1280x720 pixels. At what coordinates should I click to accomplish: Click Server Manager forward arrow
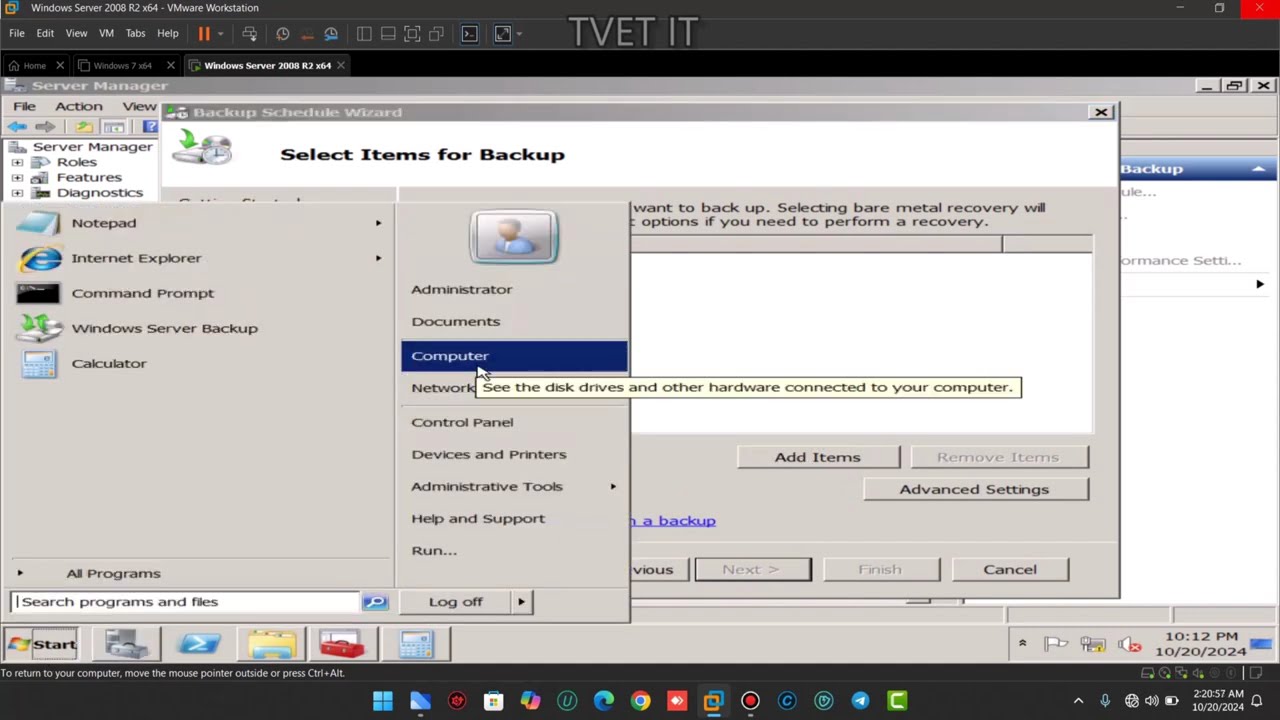point(45,127)
